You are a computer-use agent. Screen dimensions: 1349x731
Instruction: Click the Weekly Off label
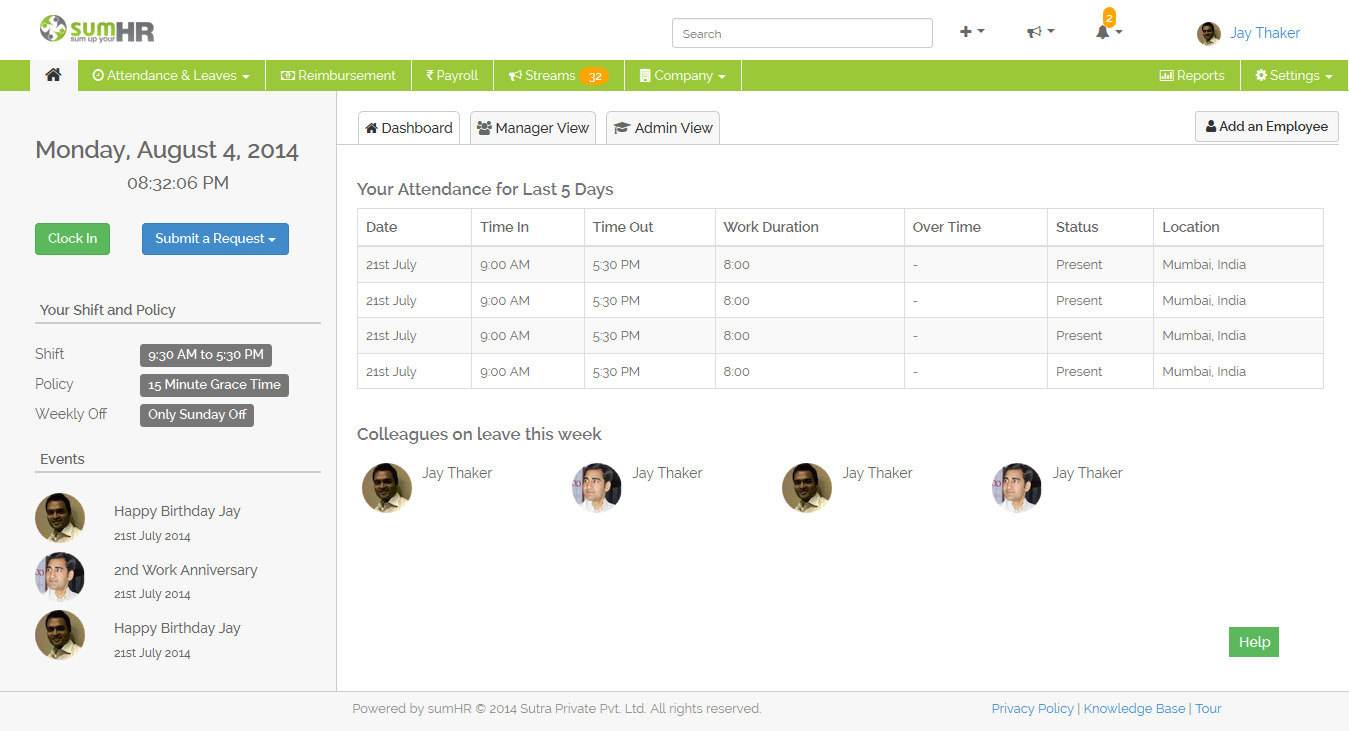pyautogui.click(x=71, y=414)
